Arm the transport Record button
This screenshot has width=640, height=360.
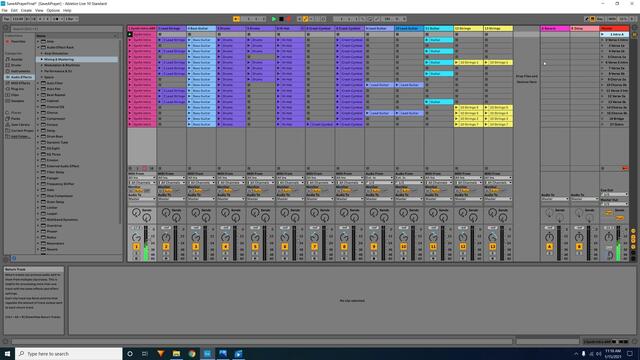(x=288, y=19)
